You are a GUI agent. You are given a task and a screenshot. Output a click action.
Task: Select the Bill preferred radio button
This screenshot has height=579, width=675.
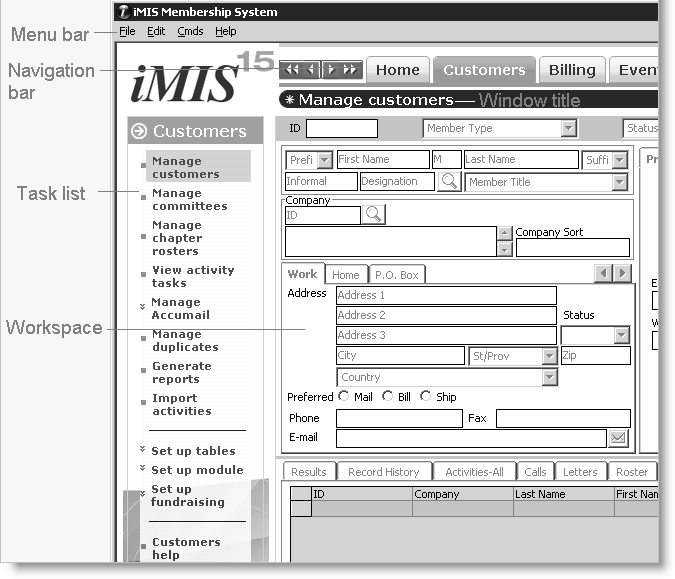click(x=387, y=396)
